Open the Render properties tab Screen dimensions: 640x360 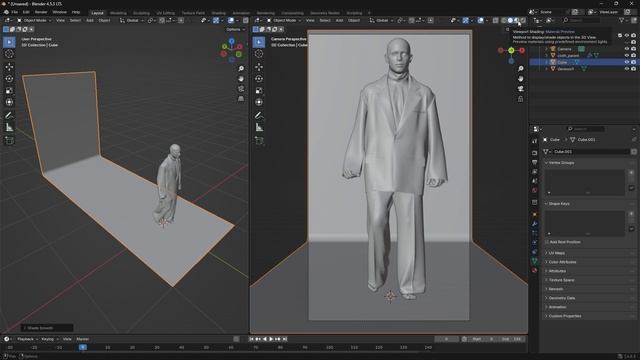point(535,153)
